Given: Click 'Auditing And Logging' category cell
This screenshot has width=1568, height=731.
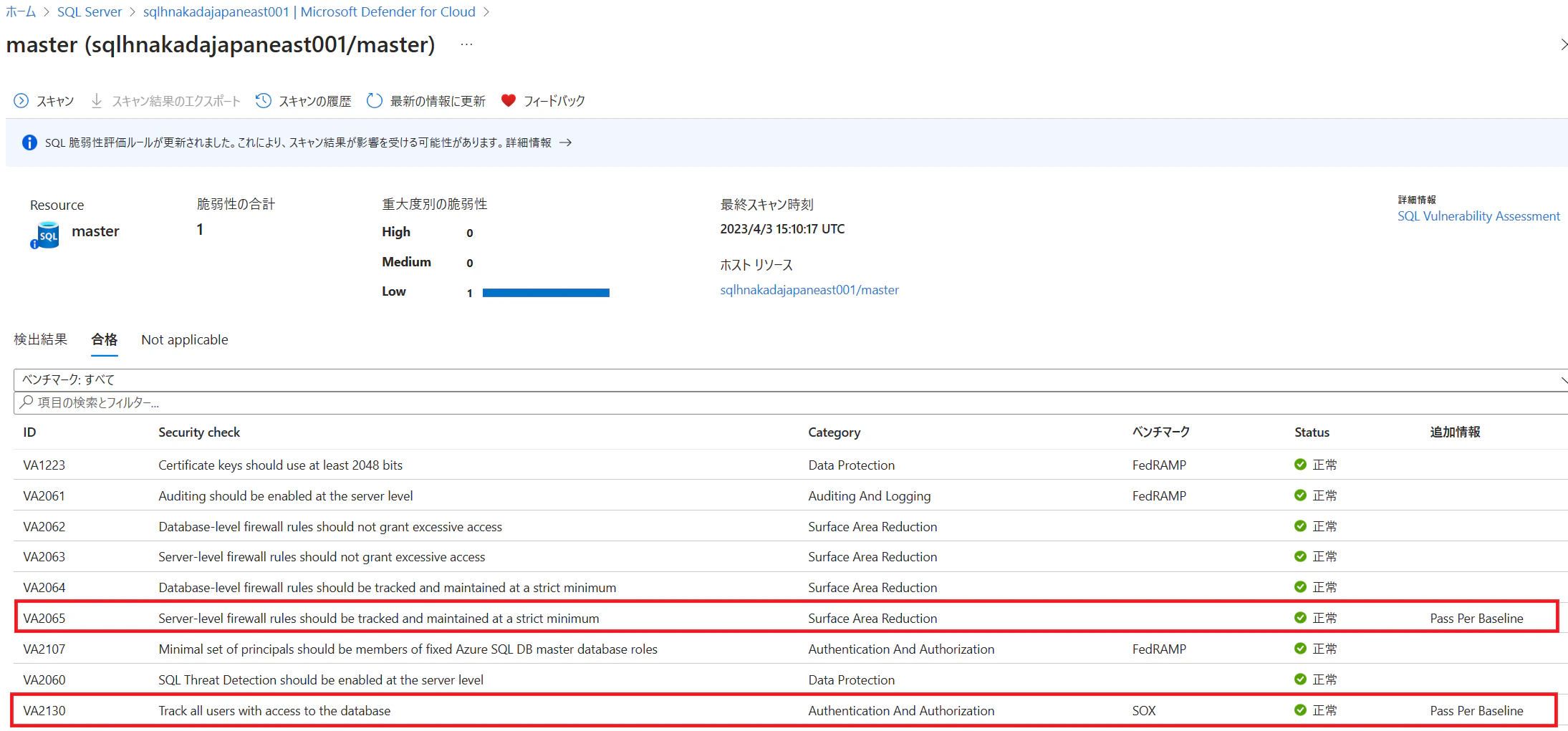Looking at the screenshot, I should pos(870,496).
